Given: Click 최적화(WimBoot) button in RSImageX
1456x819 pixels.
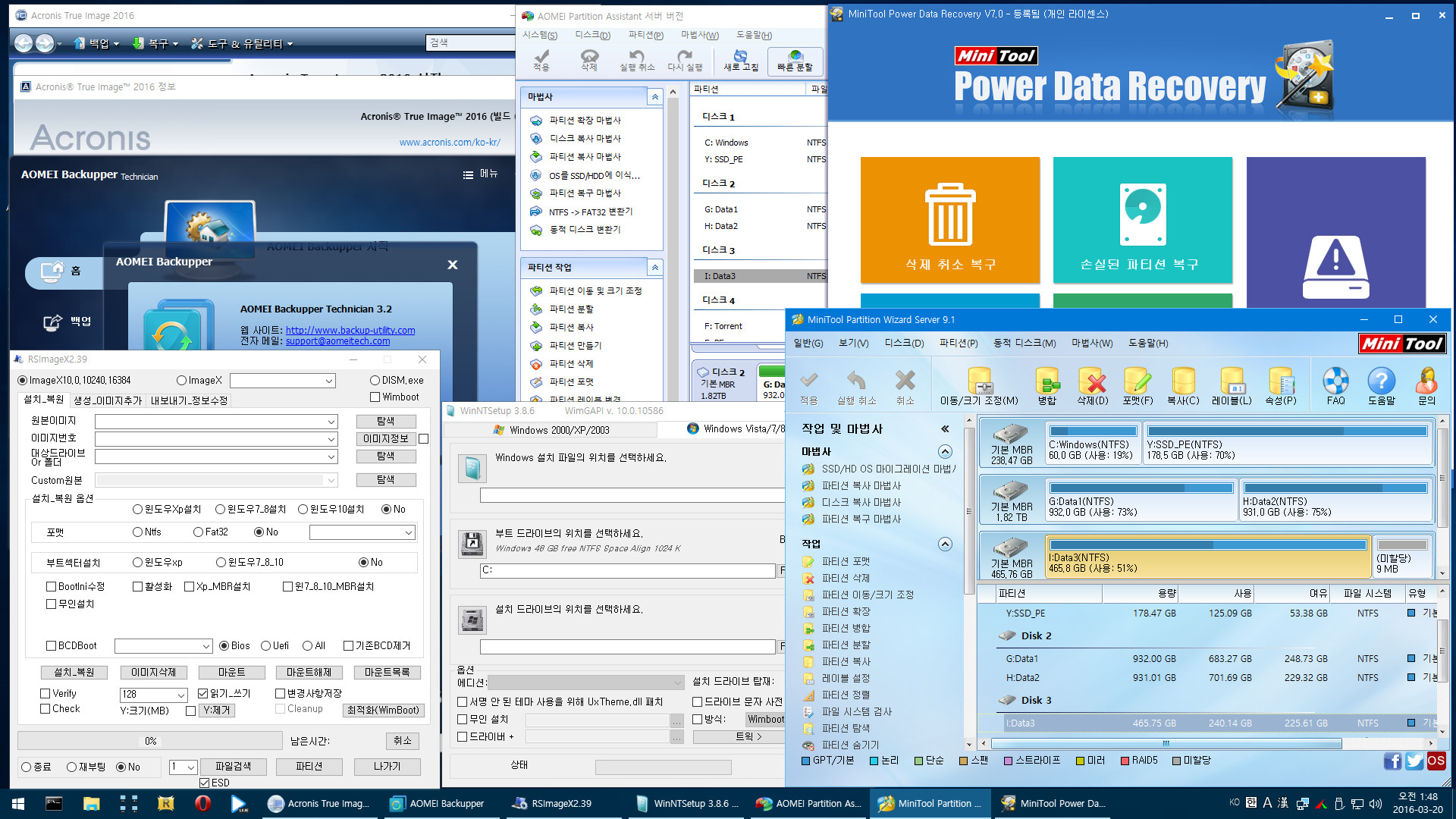Looking at the screenshot, I should click(383, 710).
